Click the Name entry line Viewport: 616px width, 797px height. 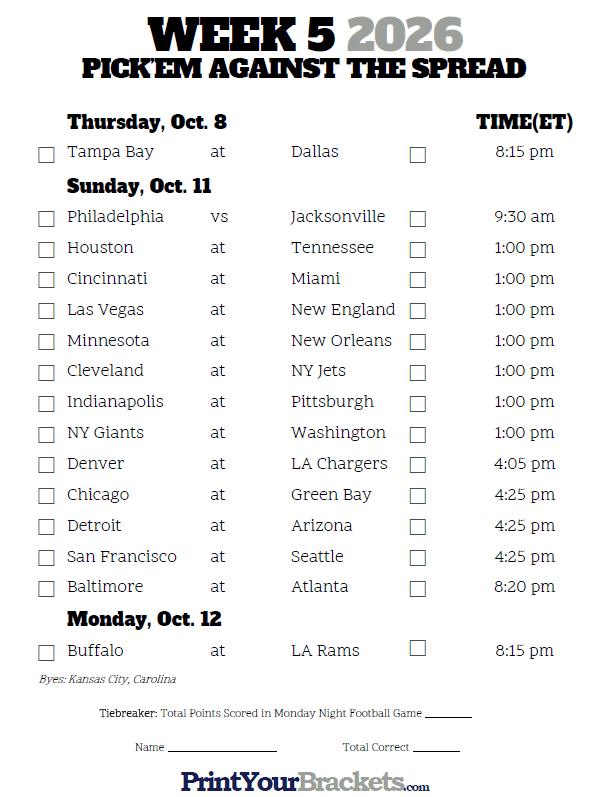click(222, 747)
